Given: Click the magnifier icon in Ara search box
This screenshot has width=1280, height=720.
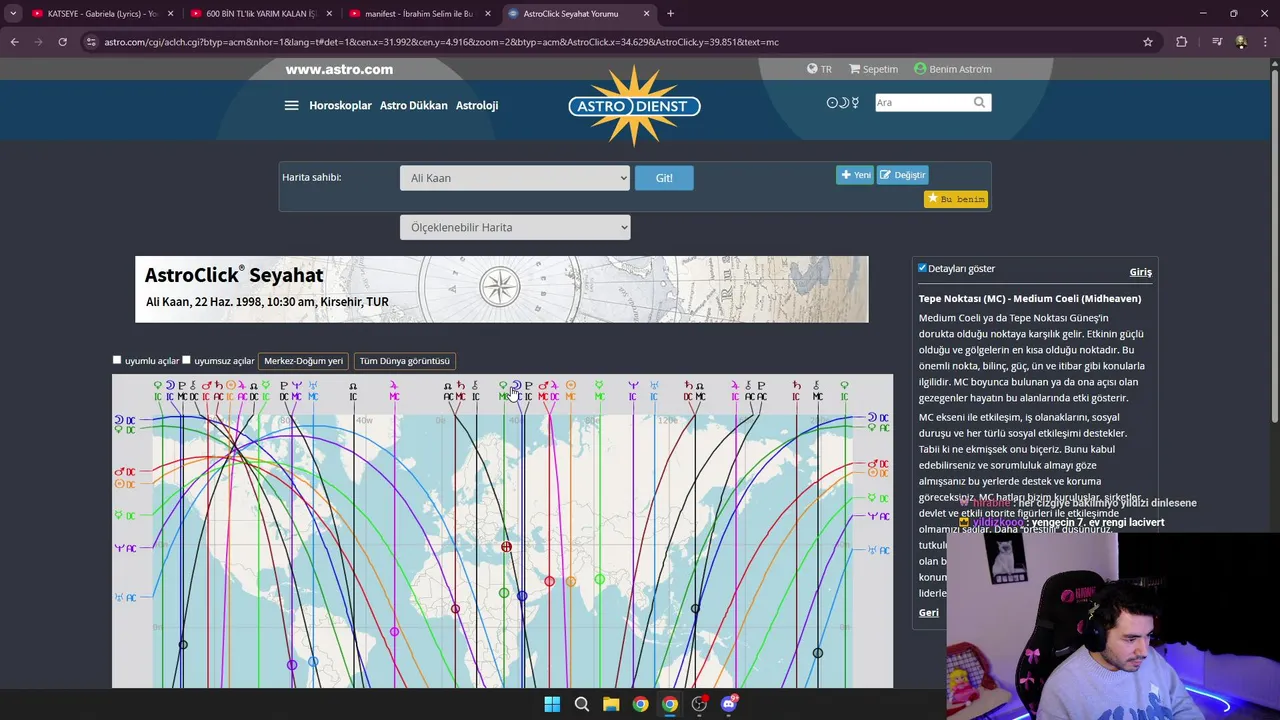Looking at the screenshot, I should click(979, 102).
